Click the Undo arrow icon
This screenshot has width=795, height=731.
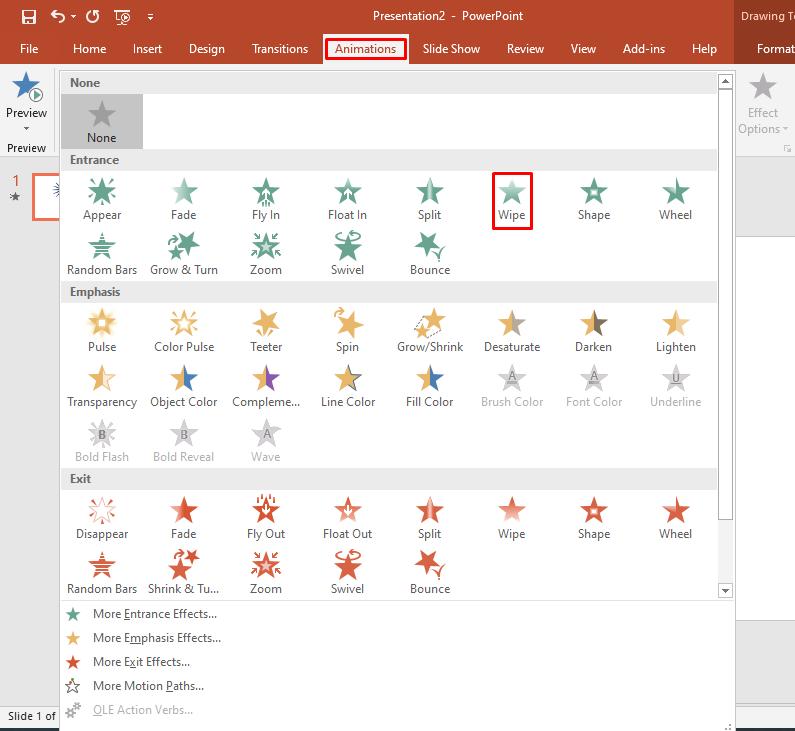pyautogui.click(x=58, y=17)
